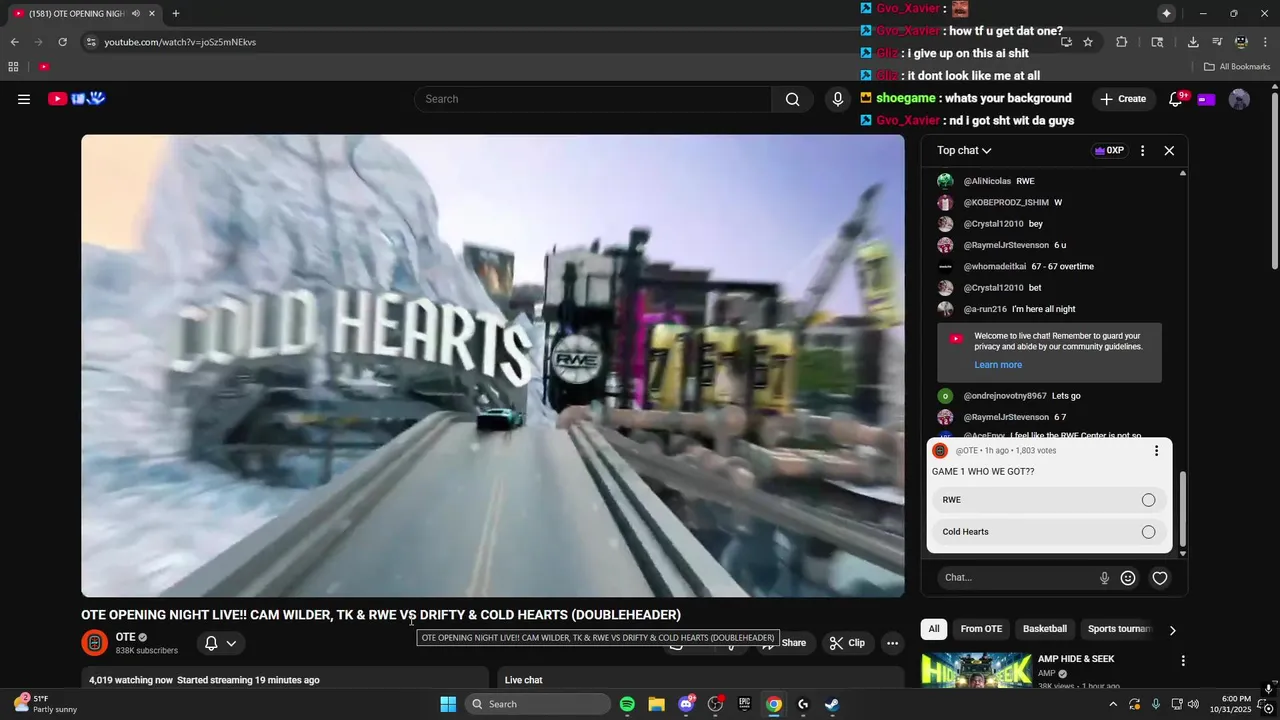Open the AMP HIDE & SEEK thumbnail
1280x720 pixels.
(x=976, y=671)
